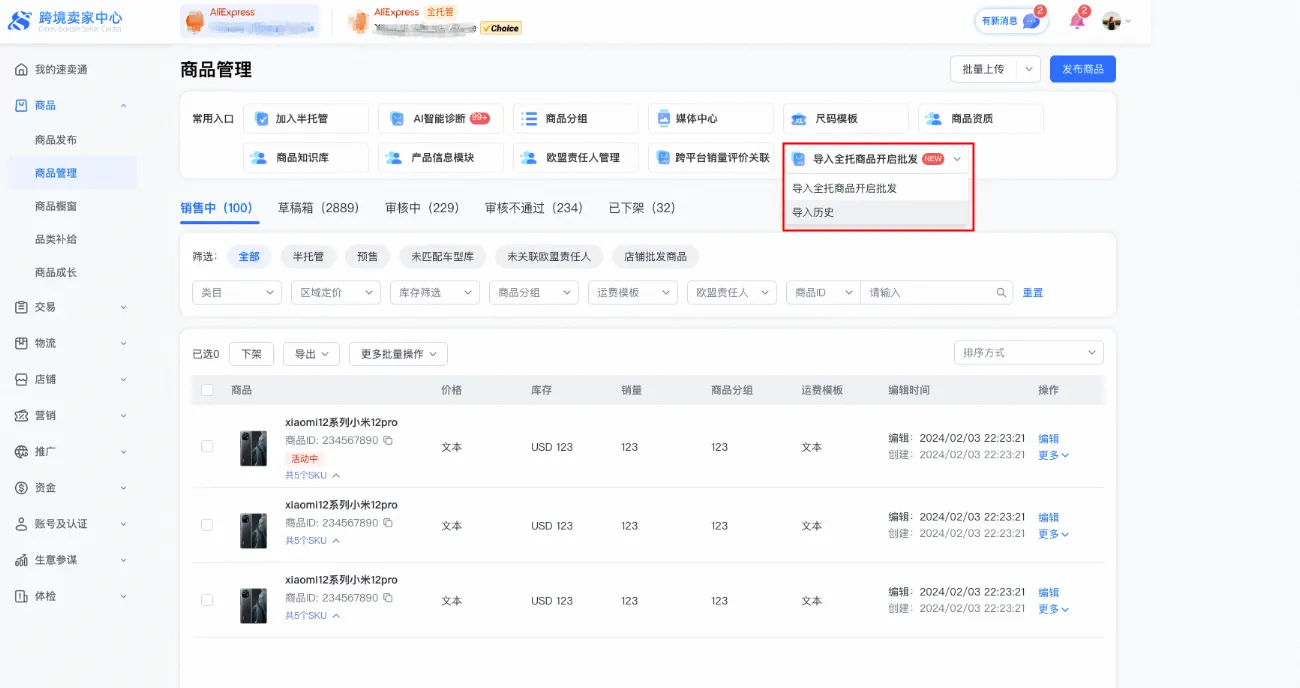Check the first product row checkbox
Viewport: 1300px width, 688px height.
point(207,447)
